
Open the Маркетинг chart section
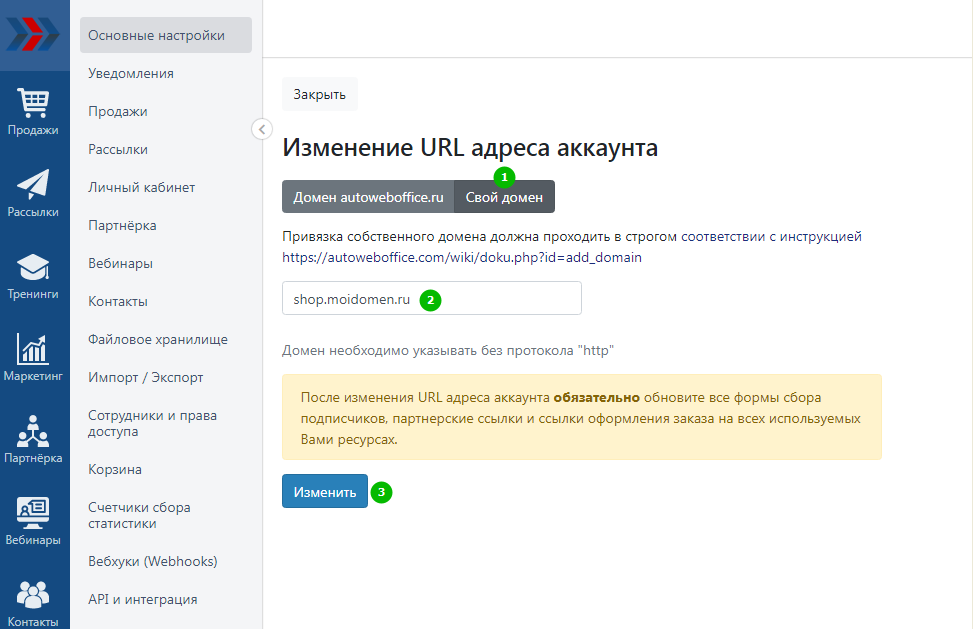coord(34,357)
